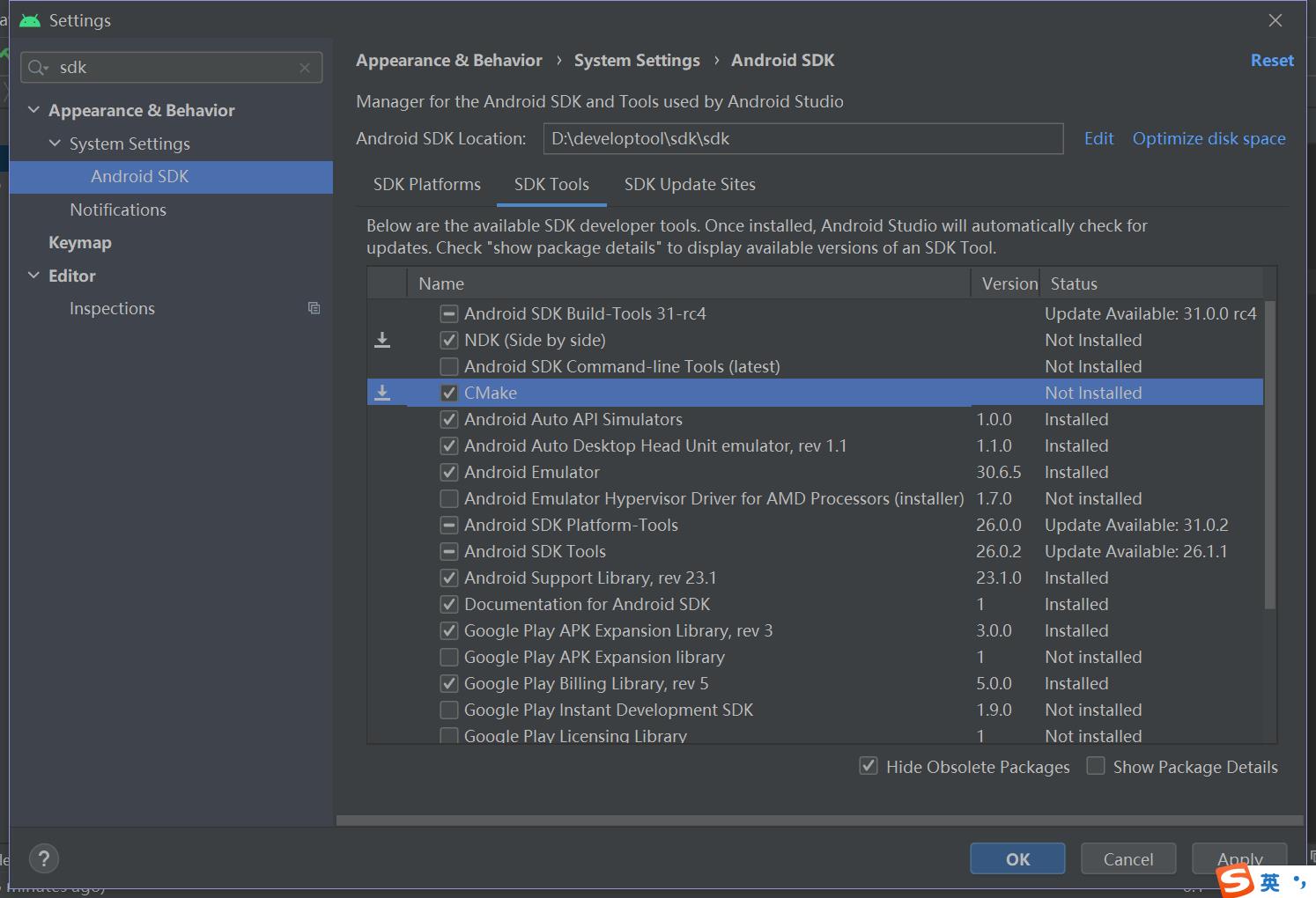Enable Show Package Details checkbox
The image size is (1316, 898).
tap(1096, 766)
